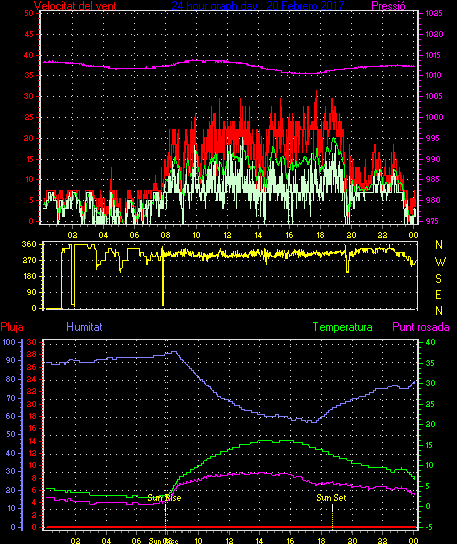Click the "Velocitat del vent" heading
Image resolution: width=457 pixels, height=544 pixels.
(75, 6)
